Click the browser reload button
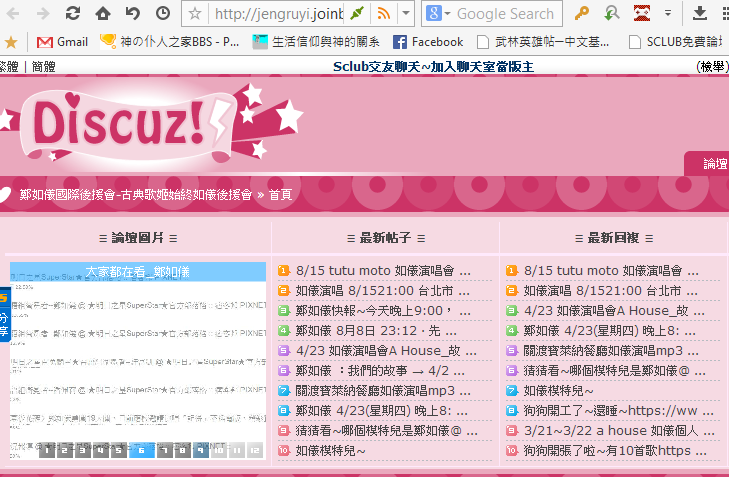 73,14
